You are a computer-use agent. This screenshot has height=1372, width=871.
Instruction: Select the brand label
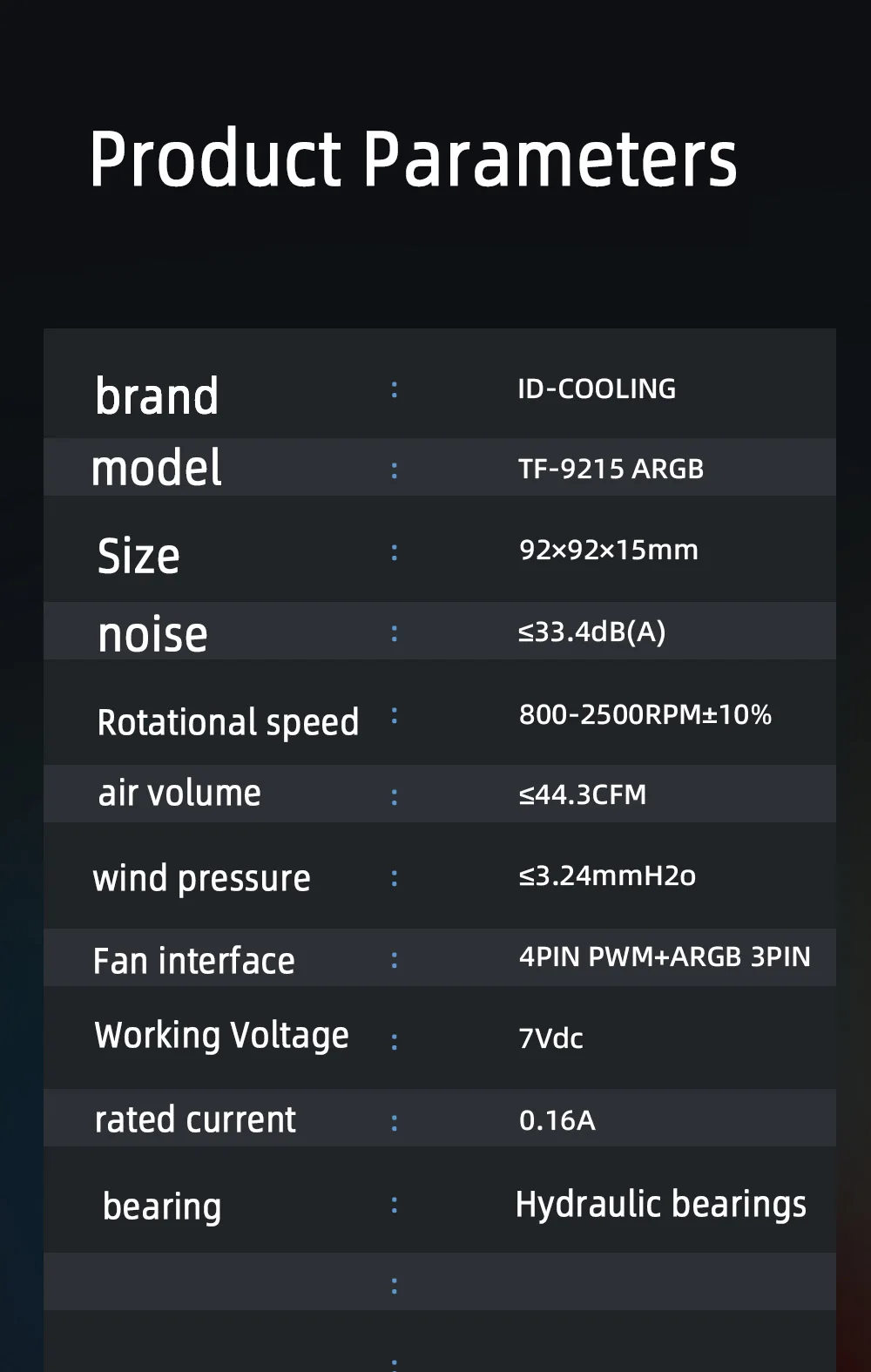pos(157,396)
